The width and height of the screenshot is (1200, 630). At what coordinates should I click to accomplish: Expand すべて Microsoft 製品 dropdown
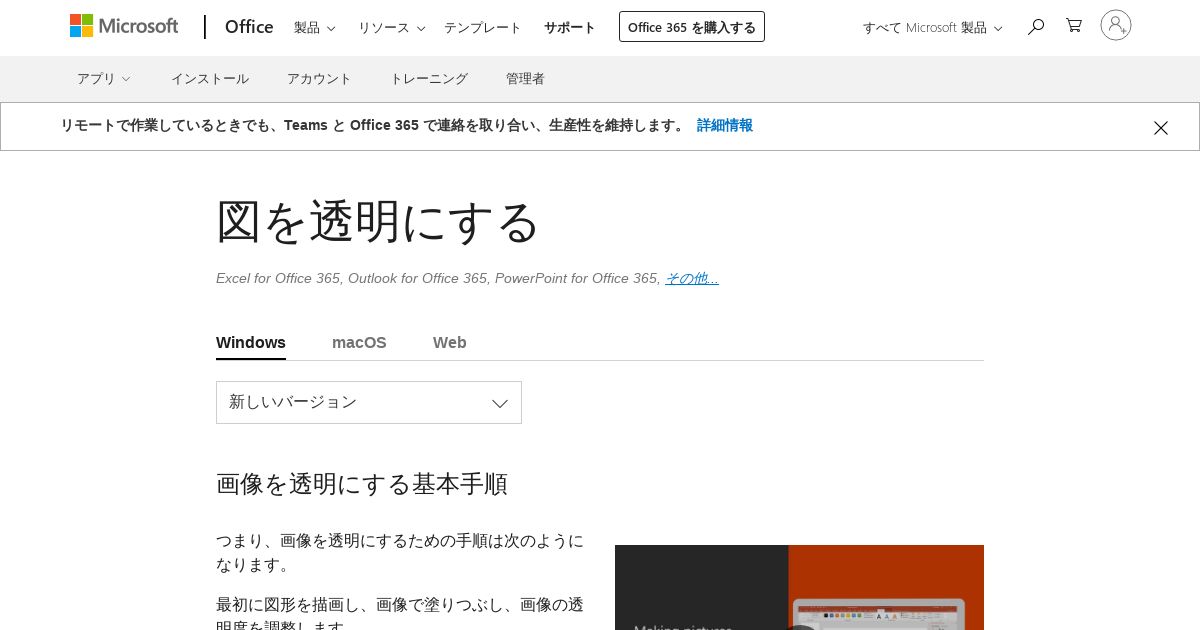click(x=932, y=28)
